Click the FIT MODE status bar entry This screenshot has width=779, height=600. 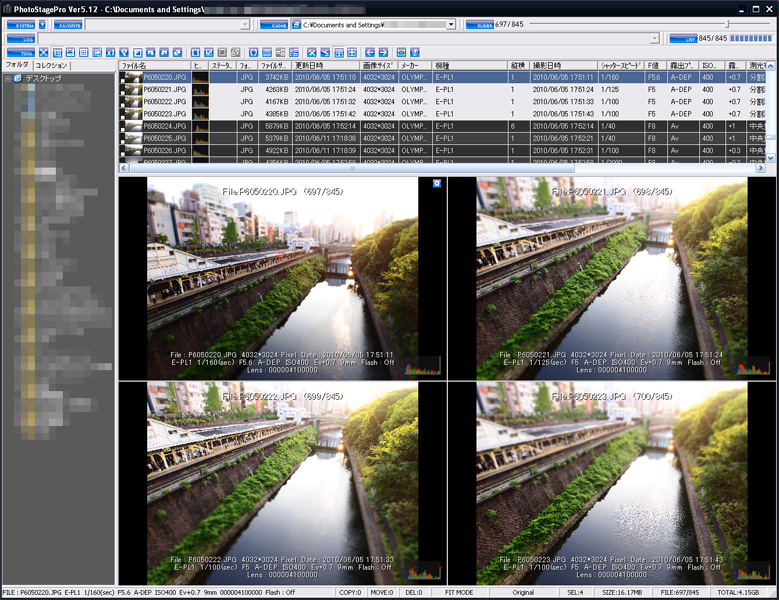459,593
